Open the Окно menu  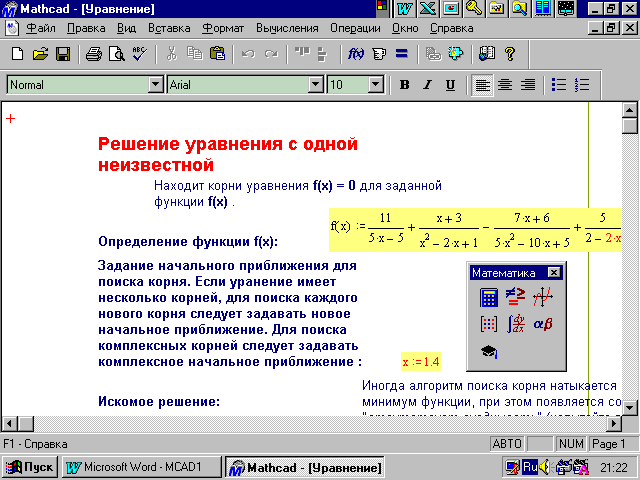(x=405, y=28)
